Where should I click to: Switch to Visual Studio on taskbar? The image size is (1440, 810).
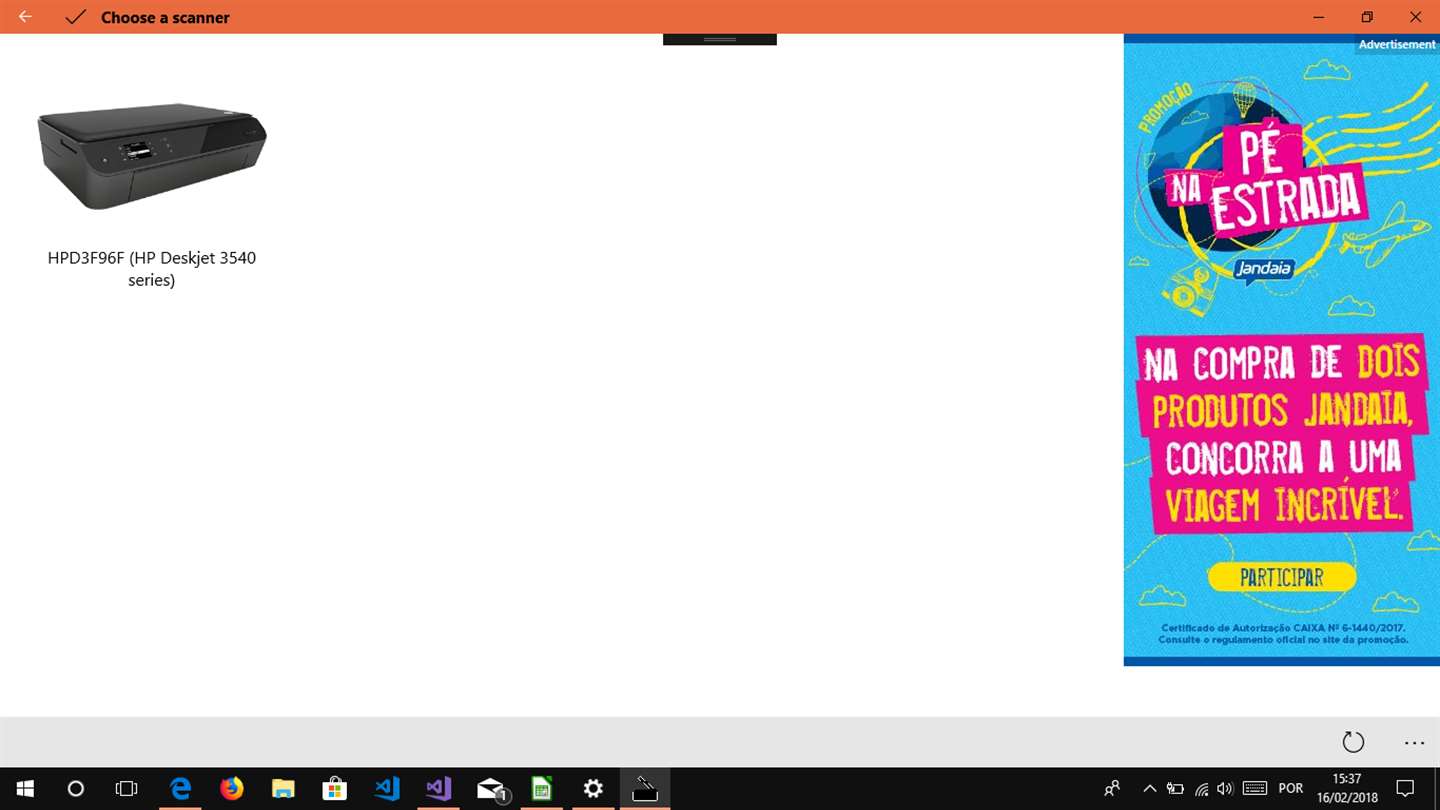[438, 789]
